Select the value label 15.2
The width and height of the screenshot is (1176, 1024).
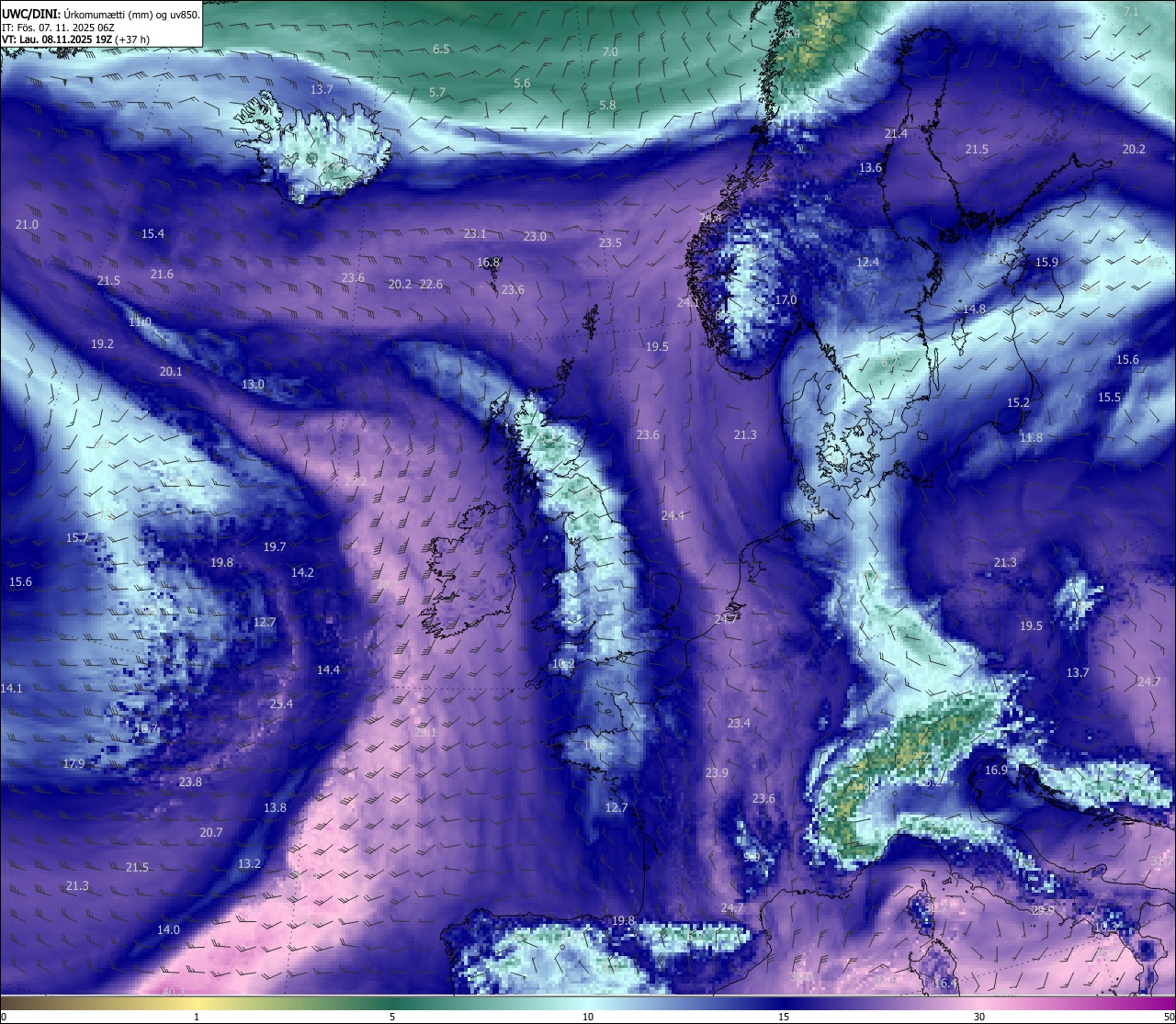pyautogui.click(x=1018, y=403)
